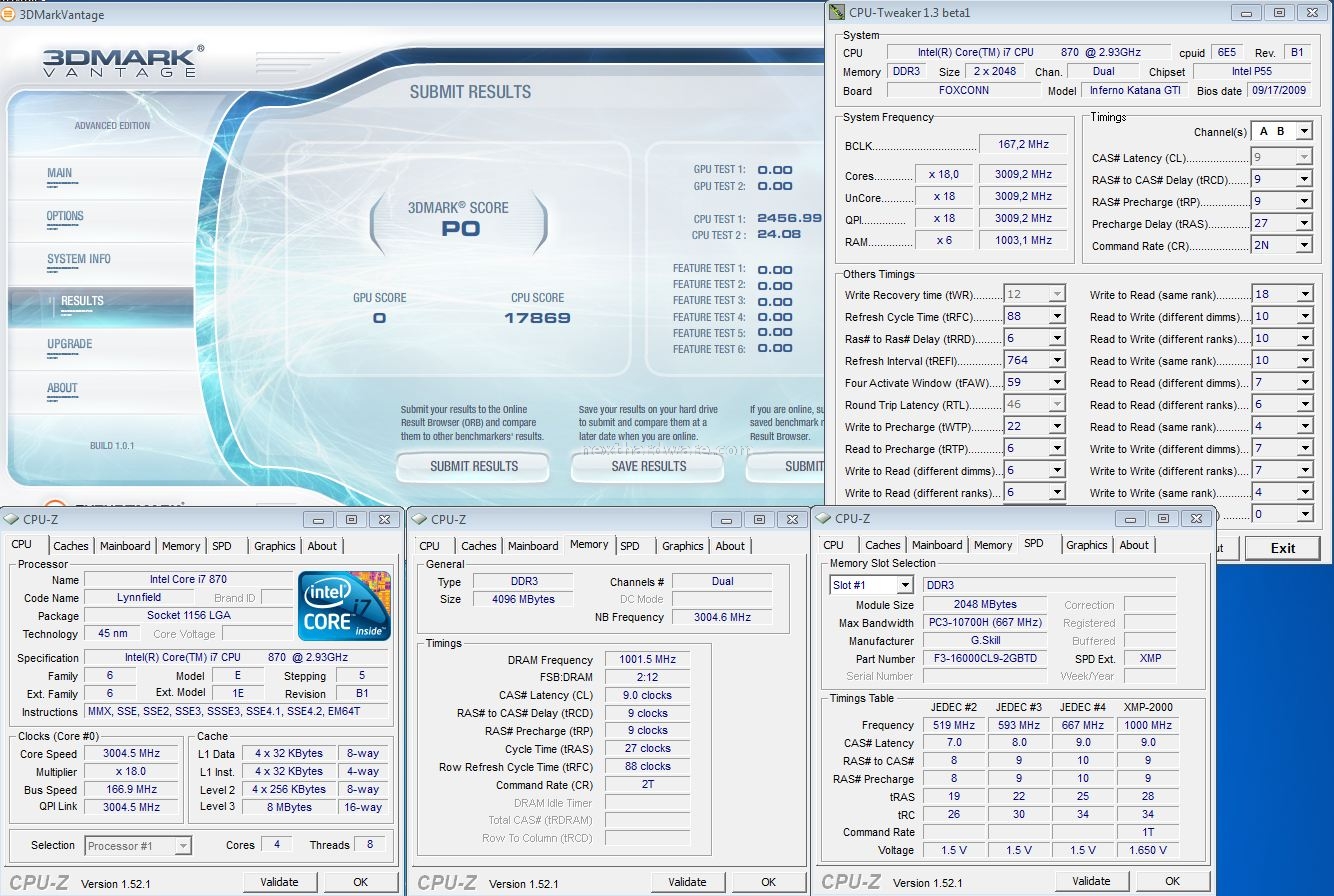Image resolution: width=1334 pixels, height=896 pixels.
Task: Click Validate in left CPU-Z CPU window
Action: point(279,882)
